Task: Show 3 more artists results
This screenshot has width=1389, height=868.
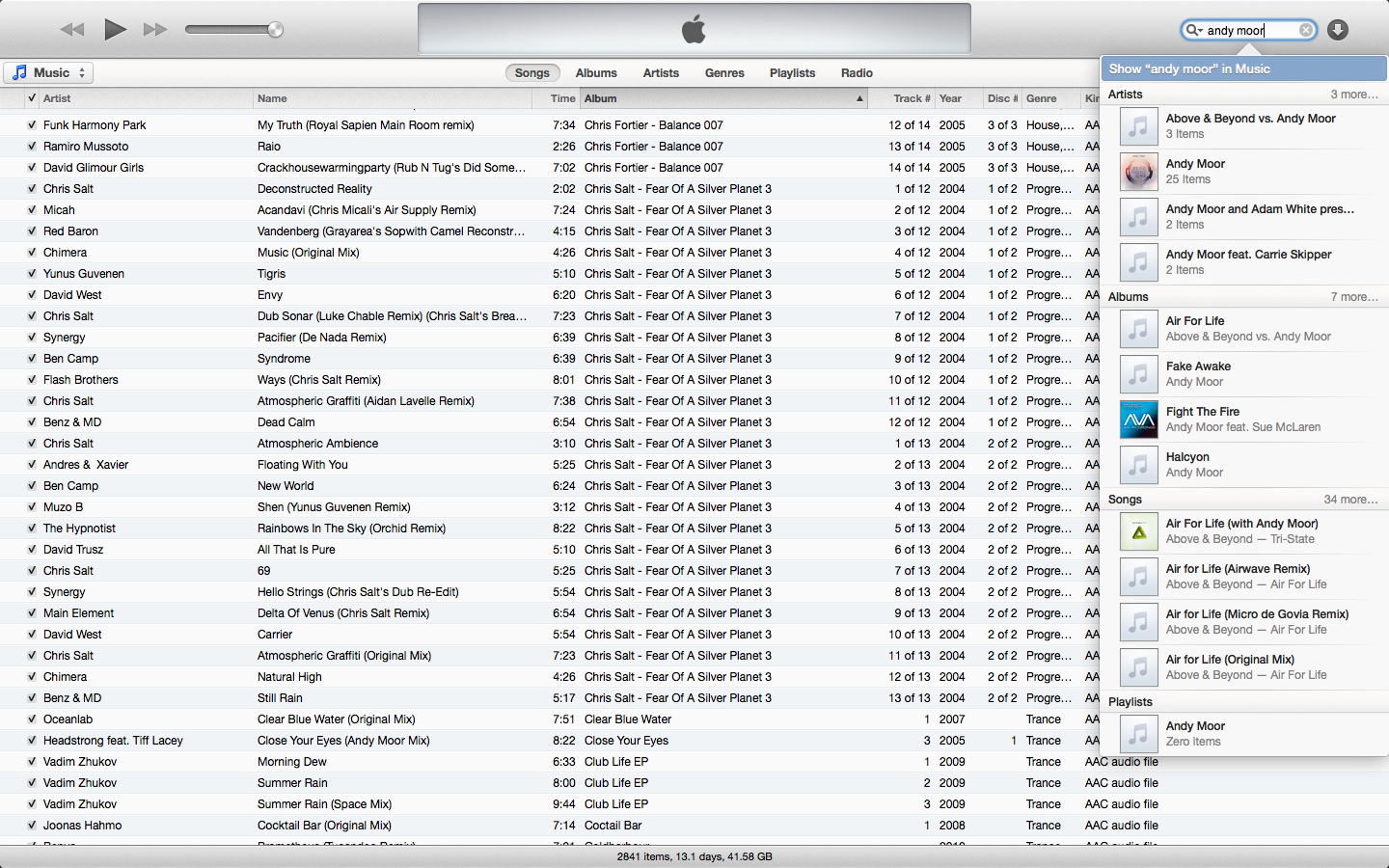Action: click(x=1354, y=95)
